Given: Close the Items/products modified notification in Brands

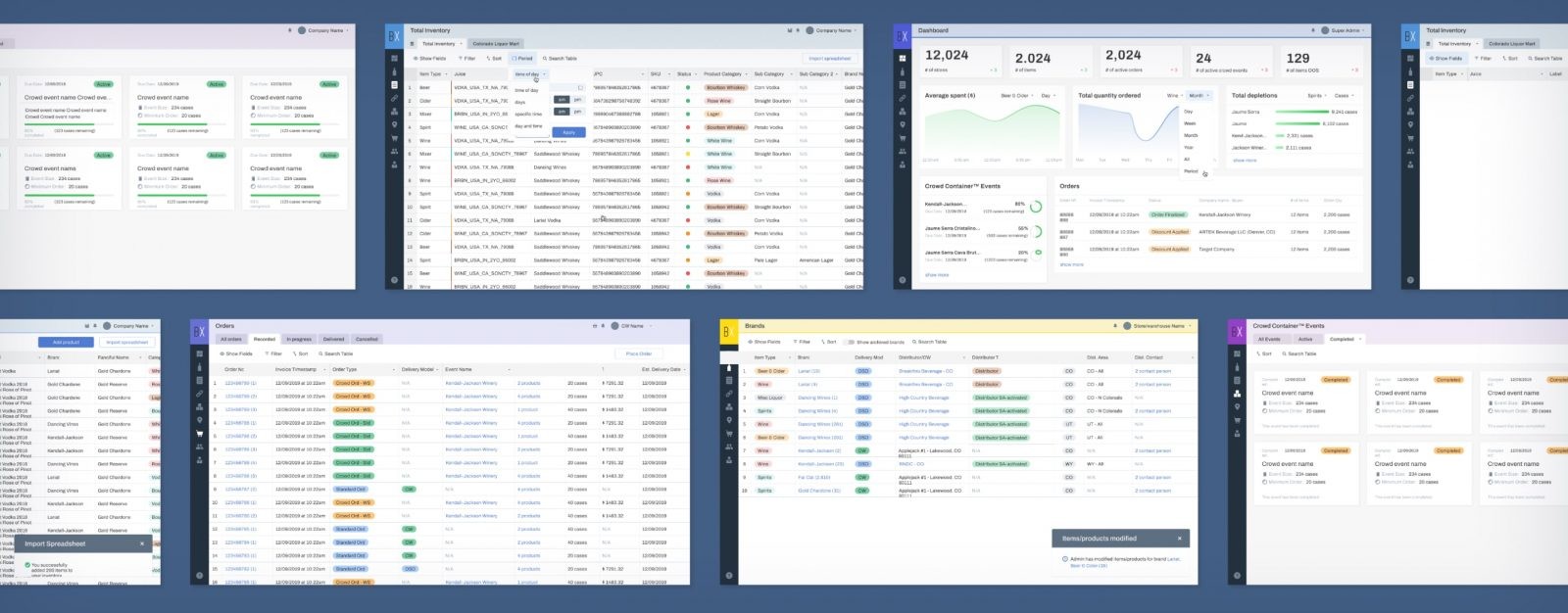Looking at the screenshot, I should coord(1179,538).
